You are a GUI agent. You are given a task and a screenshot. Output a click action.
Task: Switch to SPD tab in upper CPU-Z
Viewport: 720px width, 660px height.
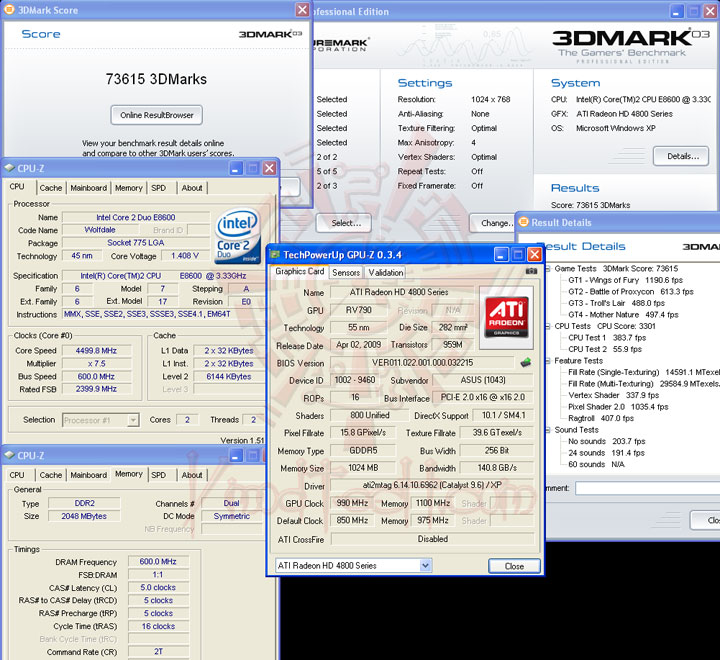click(159, 188)
